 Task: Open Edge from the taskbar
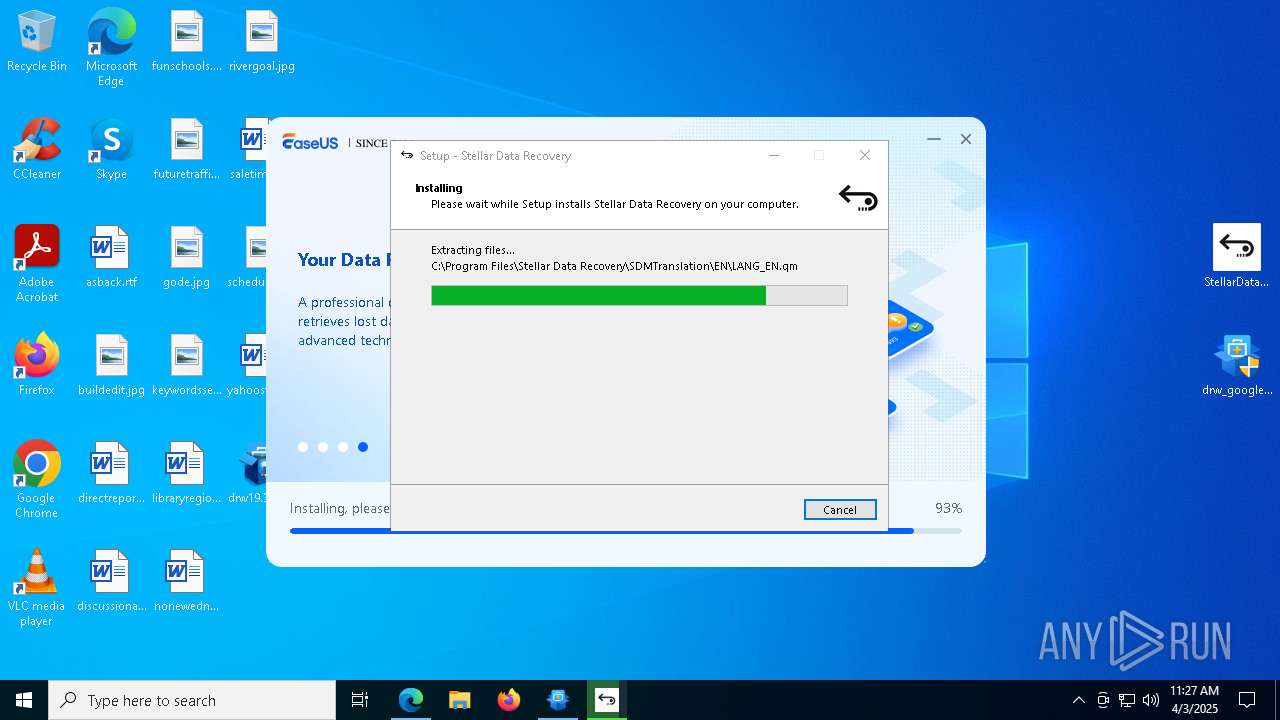[x=411, y=700]
